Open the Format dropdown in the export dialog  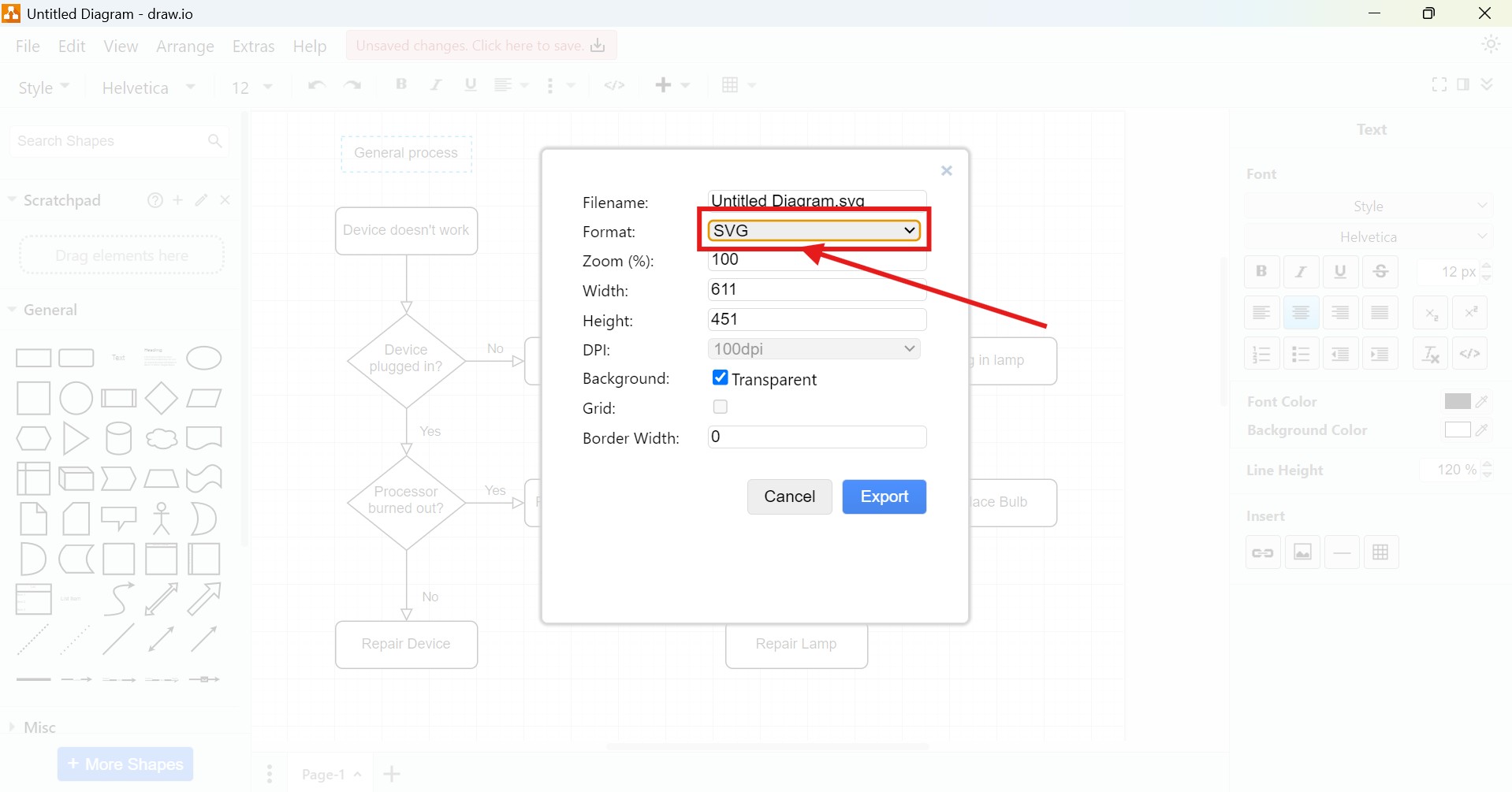[x=813, y=230]
